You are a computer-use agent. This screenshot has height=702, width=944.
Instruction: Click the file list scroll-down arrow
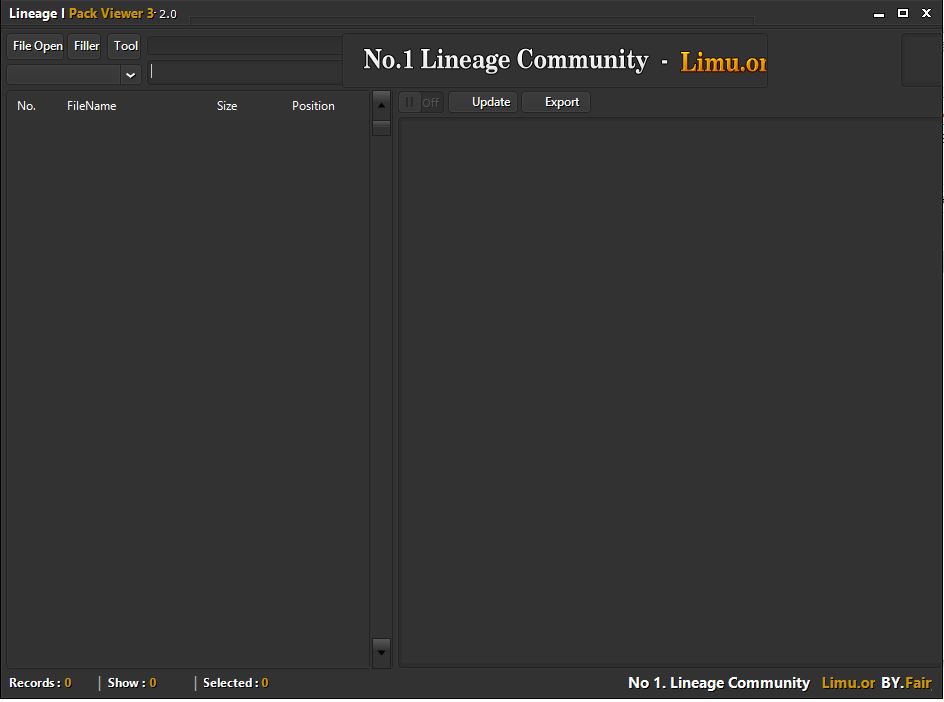tap(381, 653)
